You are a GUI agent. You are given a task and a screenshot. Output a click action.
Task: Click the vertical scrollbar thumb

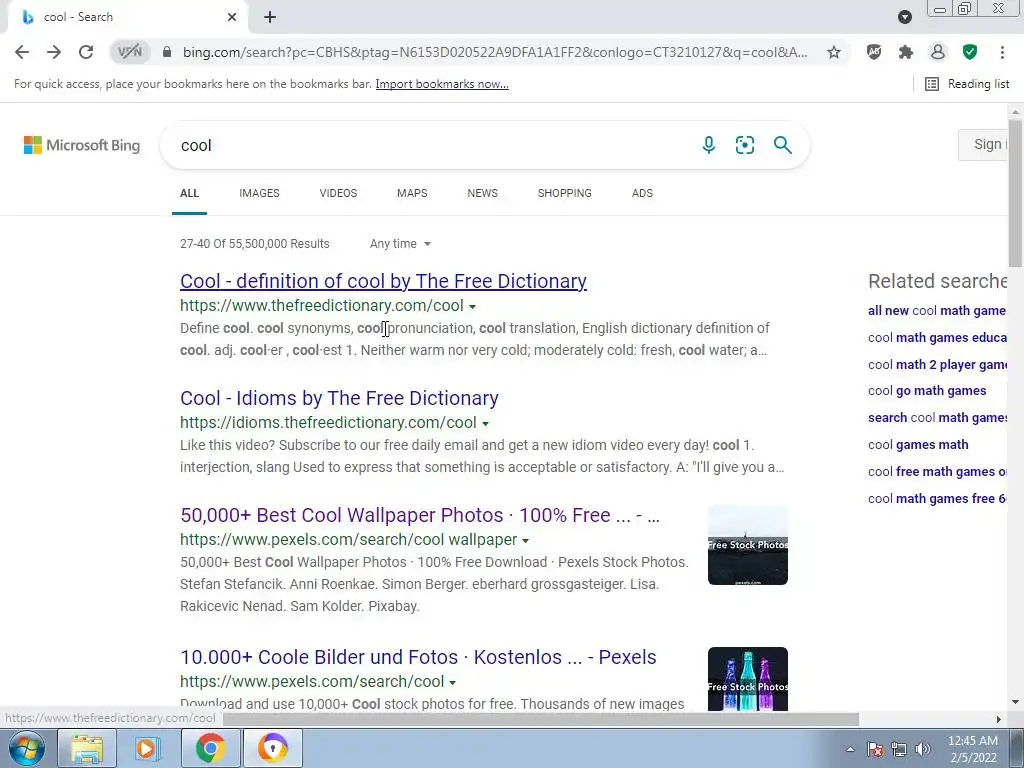click(x=1015, y=193)
